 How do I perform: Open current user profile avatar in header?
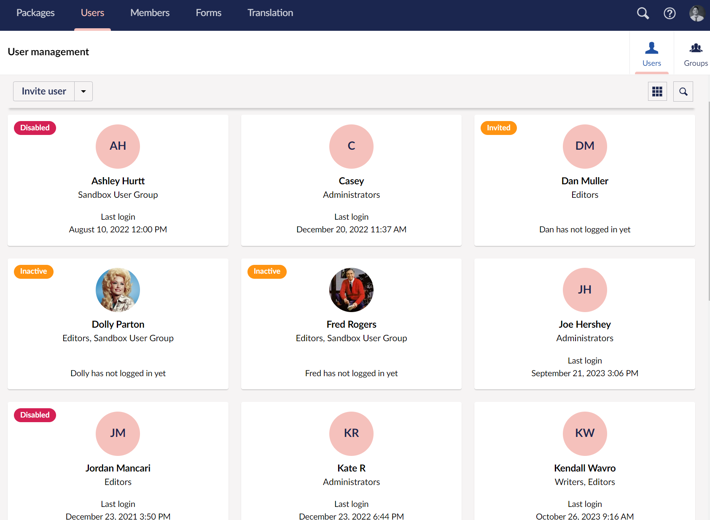pyautogui.click(x=697, y=13)
